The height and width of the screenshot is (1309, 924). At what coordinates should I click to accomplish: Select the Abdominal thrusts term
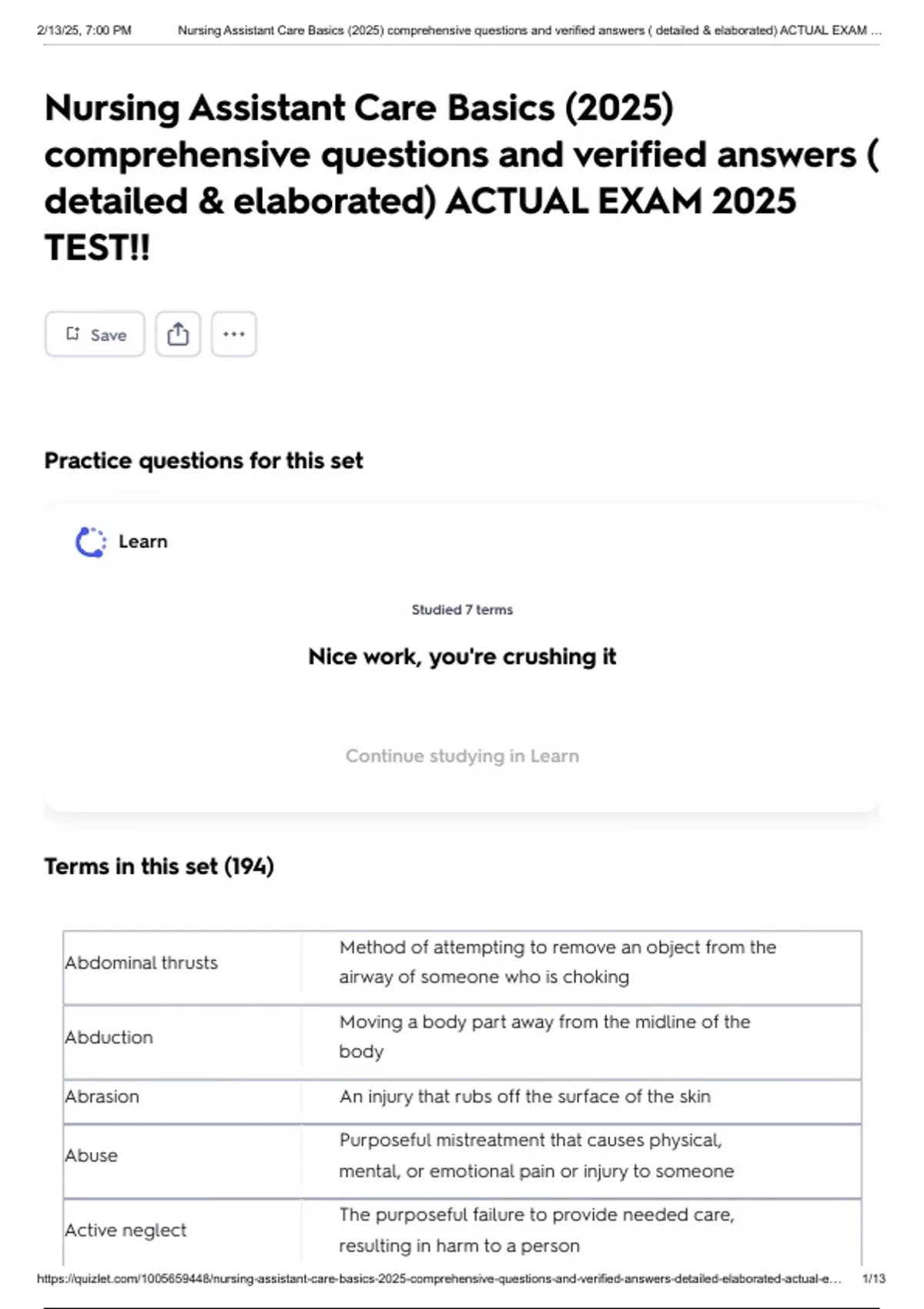point(142,963)
